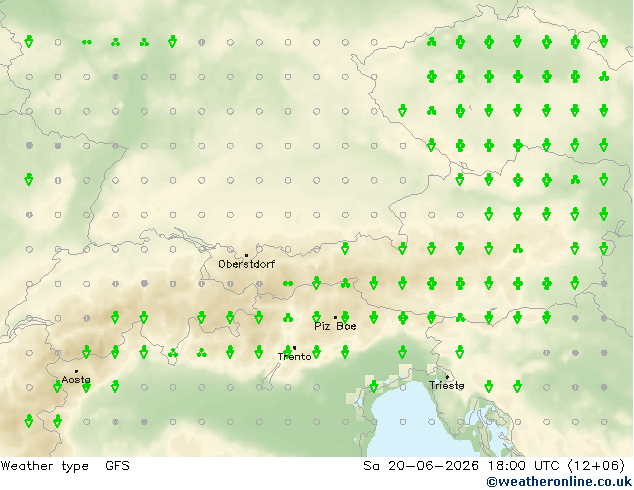Click the Oberstdorf city label
The width and height of the screenshot is (634, 490).
[246, 264]
